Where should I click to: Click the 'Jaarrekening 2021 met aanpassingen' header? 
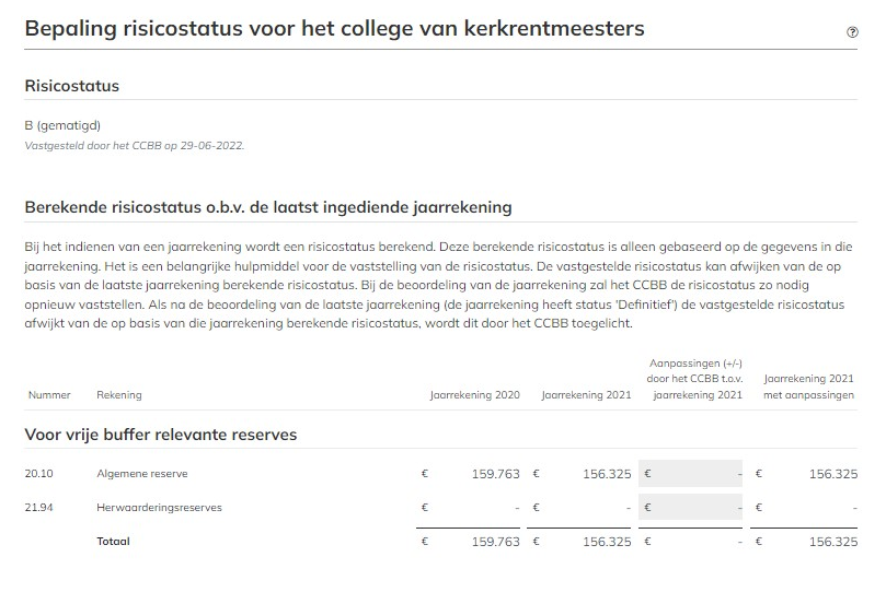(810, 385)
